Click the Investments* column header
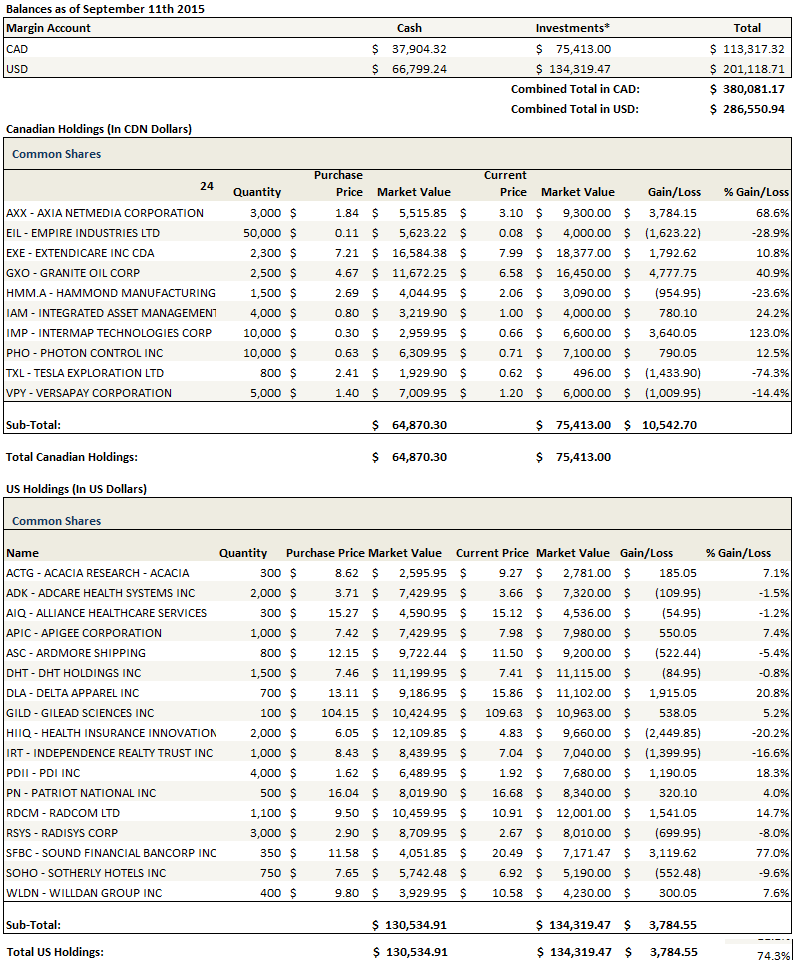 571,28
